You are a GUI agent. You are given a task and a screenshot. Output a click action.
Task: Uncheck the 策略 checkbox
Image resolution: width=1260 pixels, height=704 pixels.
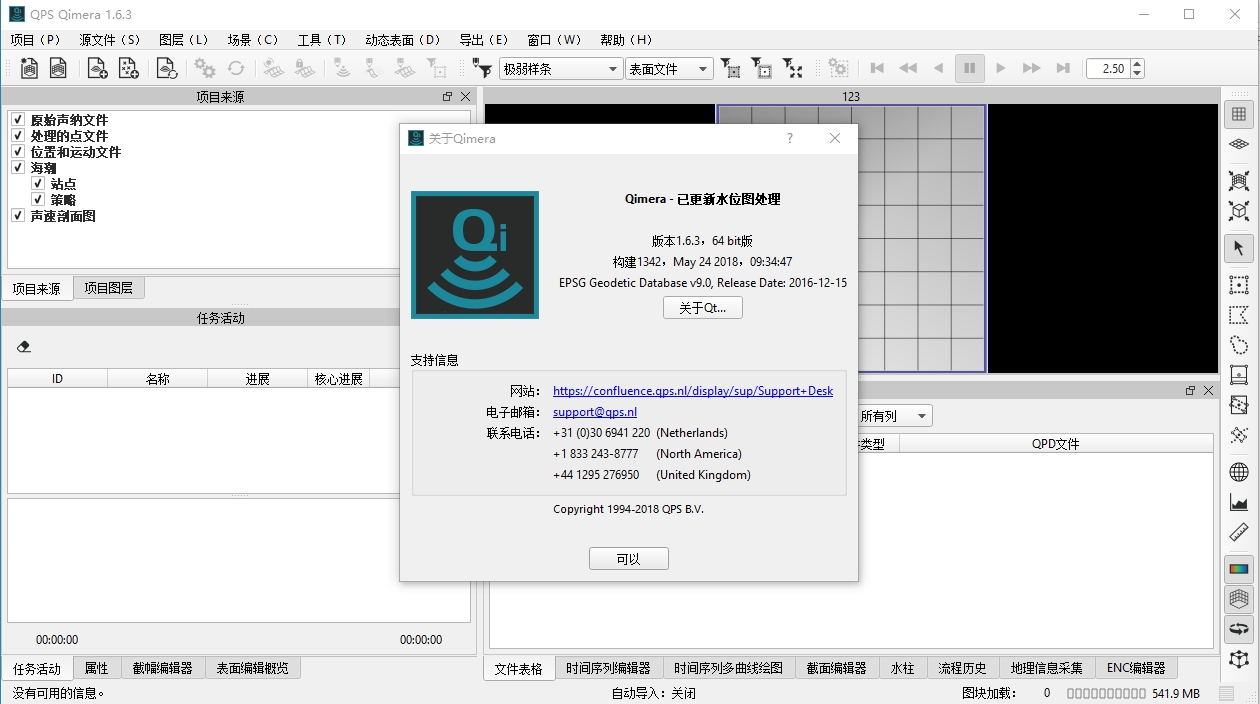point(38,200)
